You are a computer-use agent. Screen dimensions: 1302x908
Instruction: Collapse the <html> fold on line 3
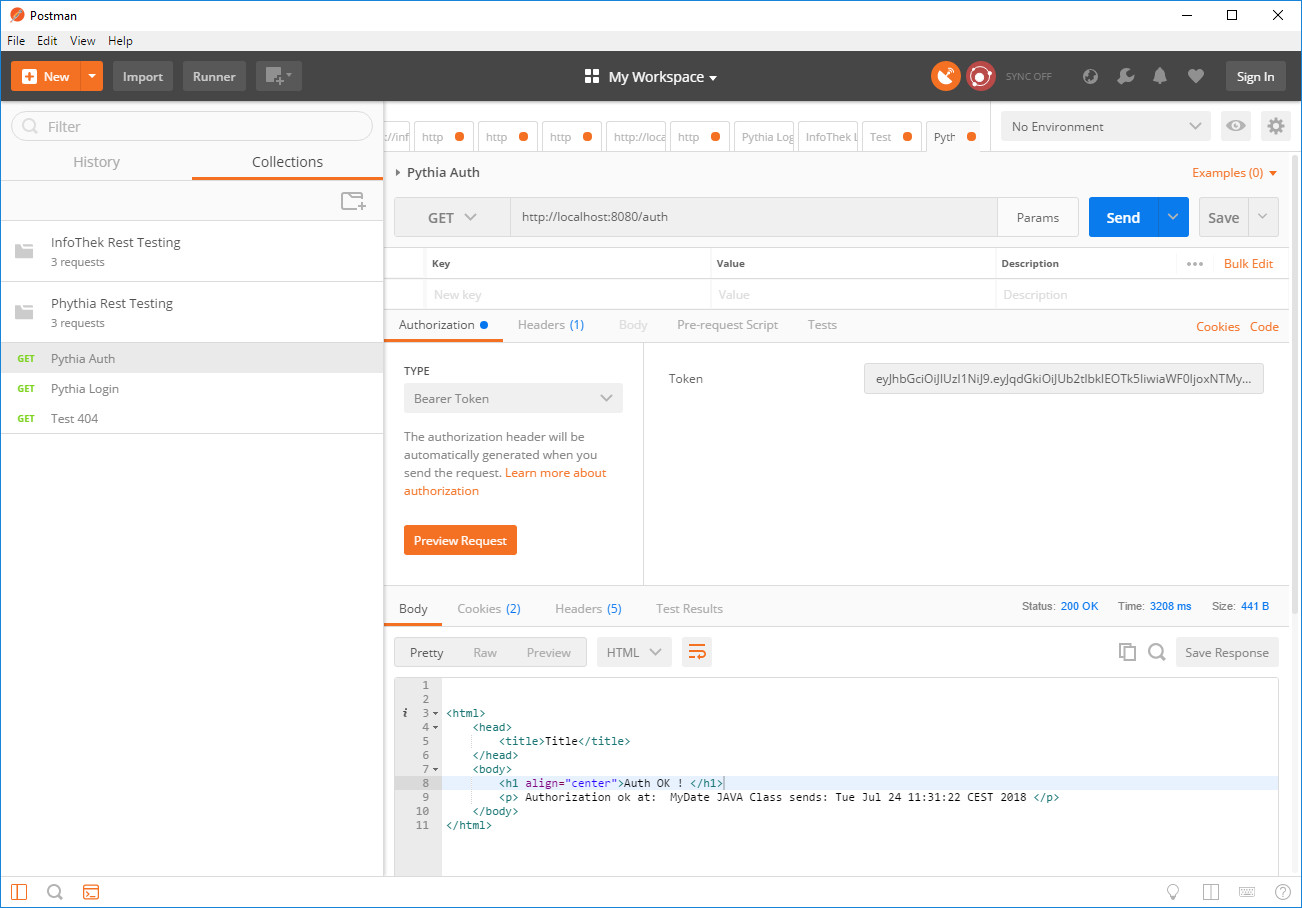(435, 713)
